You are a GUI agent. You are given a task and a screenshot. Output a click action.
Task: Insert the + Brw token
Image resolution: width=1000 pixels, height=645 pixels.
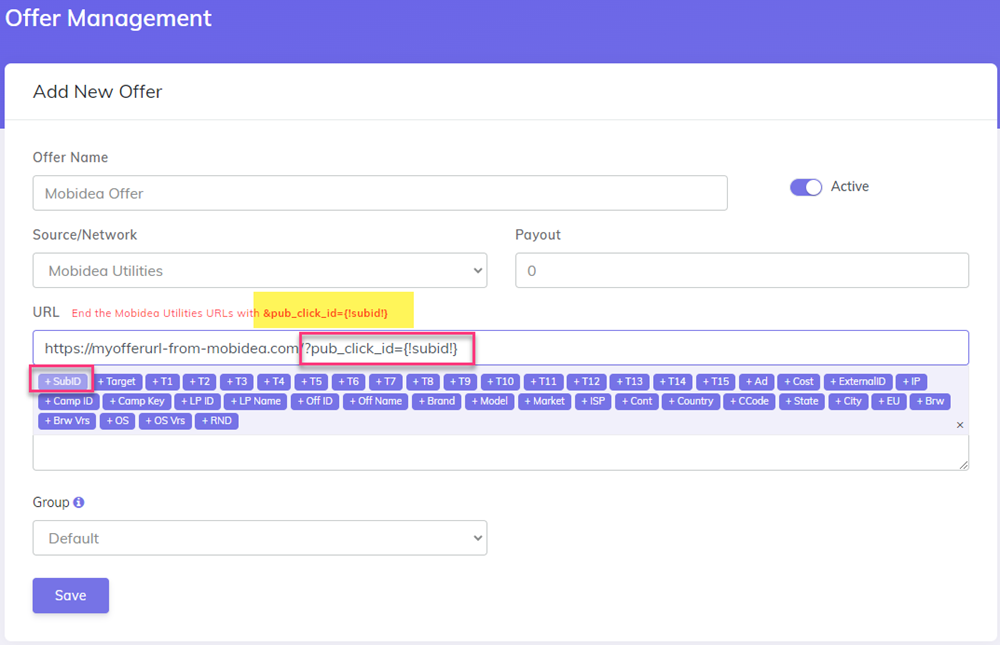930,401
